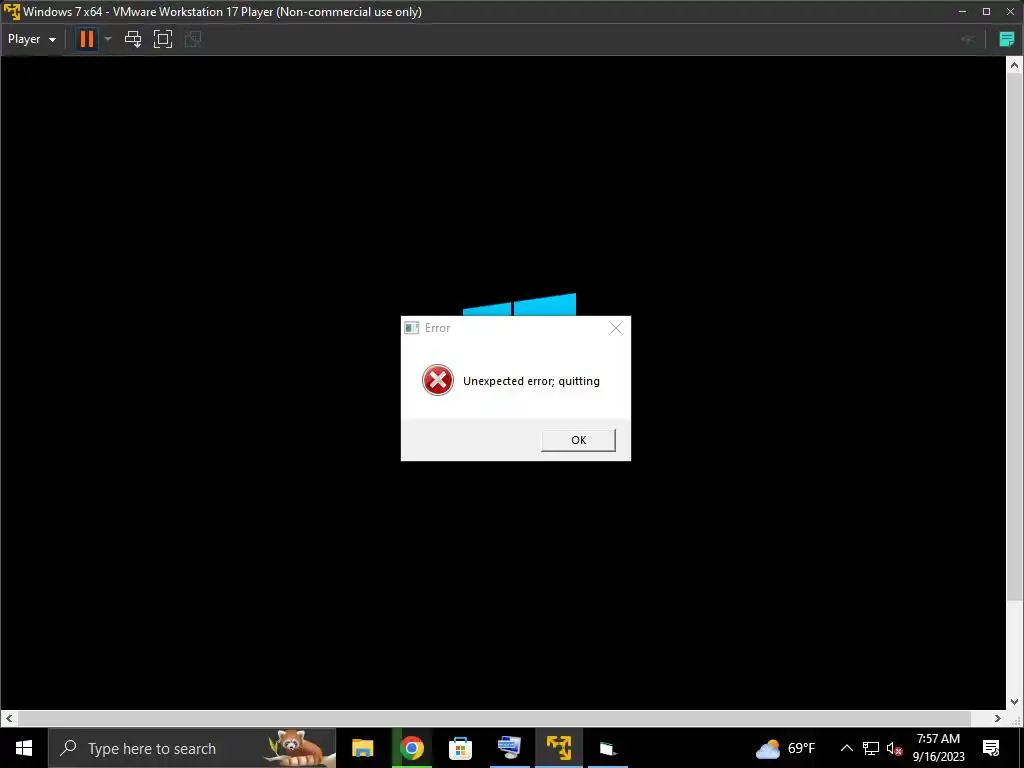Click the horizontal scrollbar track
The width and height of the screenshot is (1024, 768).
[x=503, y=718]
